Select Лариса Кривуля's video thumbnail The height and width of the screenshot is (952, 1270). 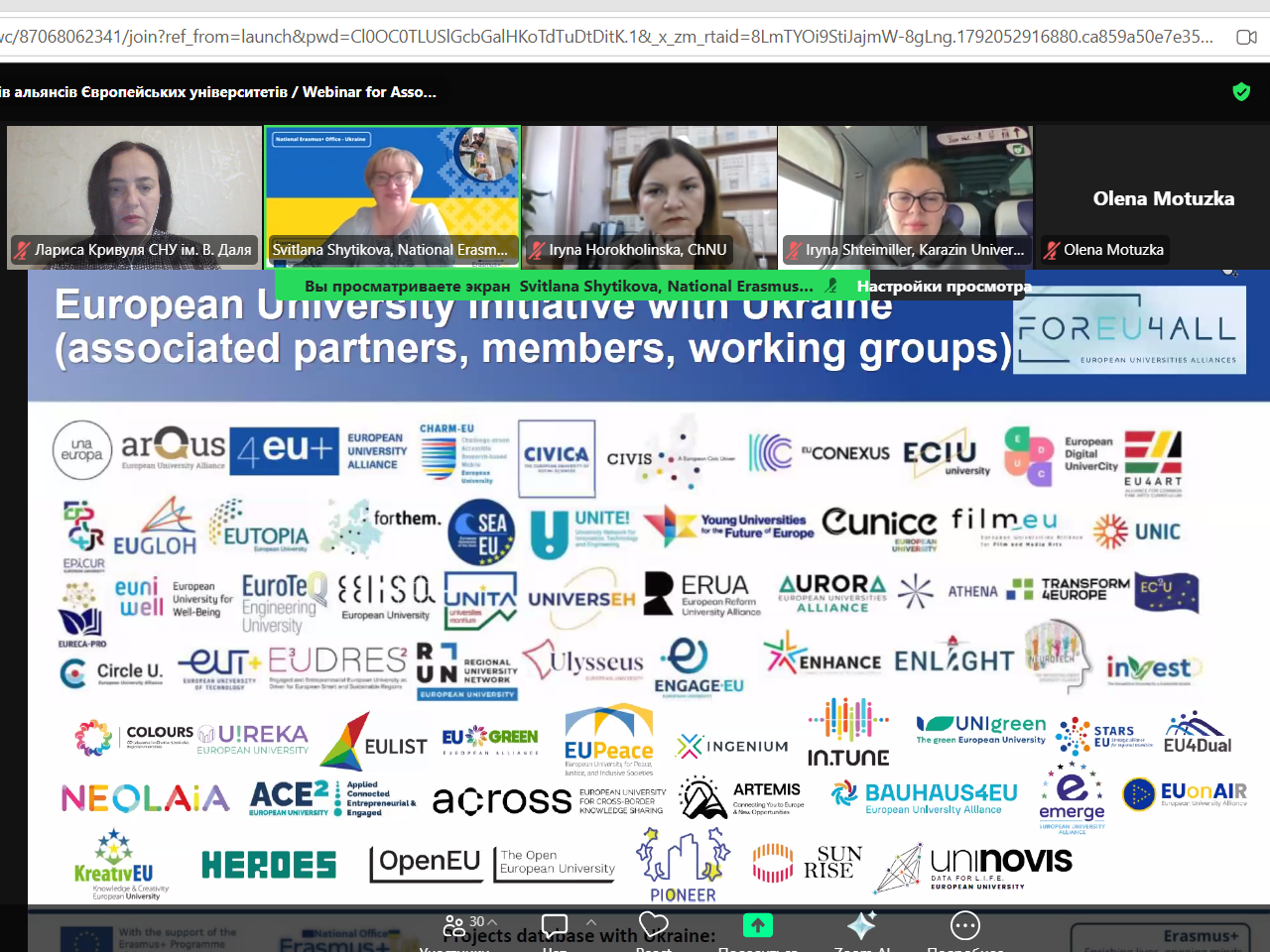coord(134,196)
